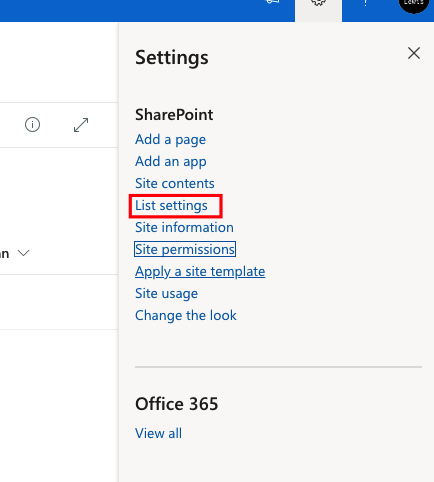Open the help question mark icon
The image size is (434, 482).
point(366,3)
